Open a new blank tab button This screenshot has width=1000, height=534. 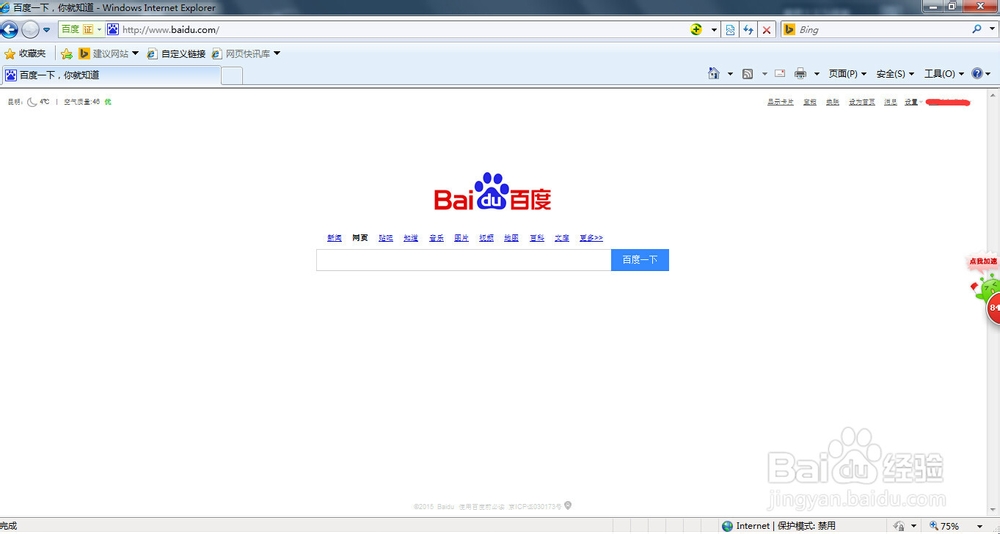click(232, 76)
